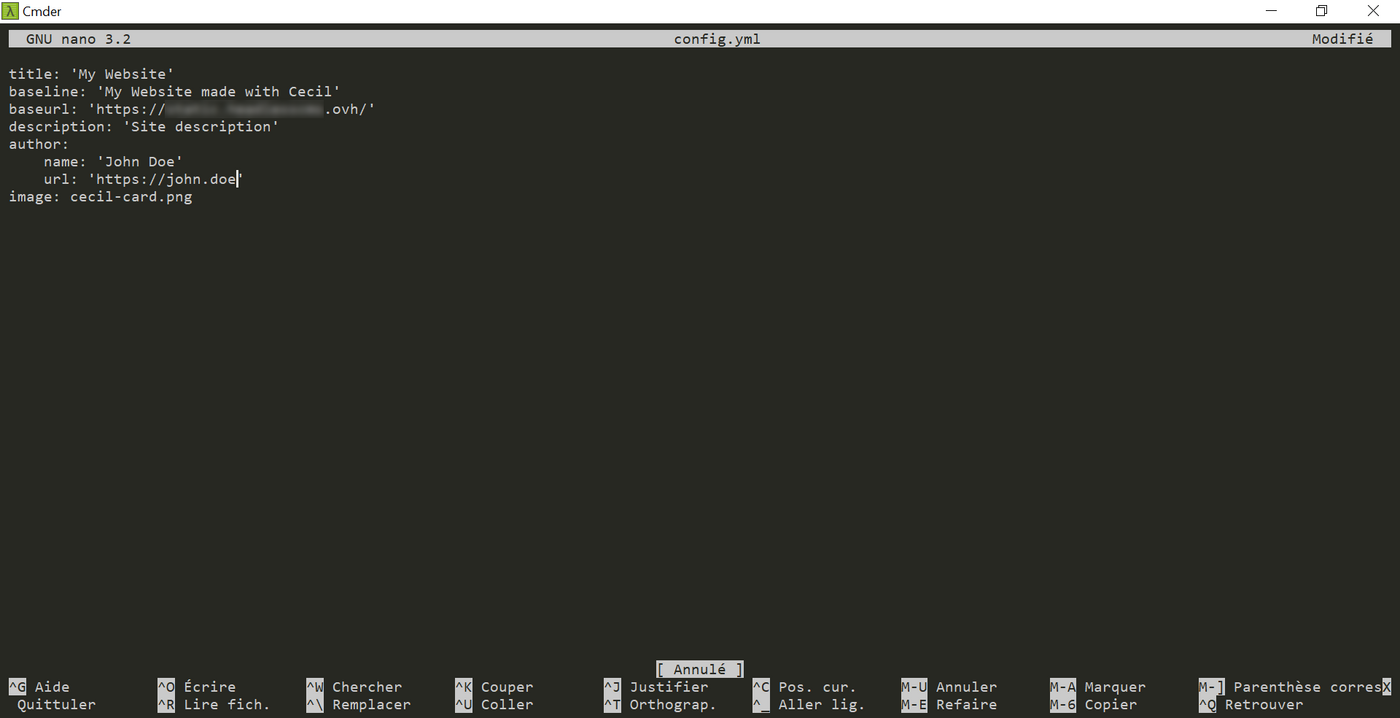Place cursor on the image: cecil-card.png line
Image resolution: width=1400 pixels, height=718 pixels.
pos(100,196)
